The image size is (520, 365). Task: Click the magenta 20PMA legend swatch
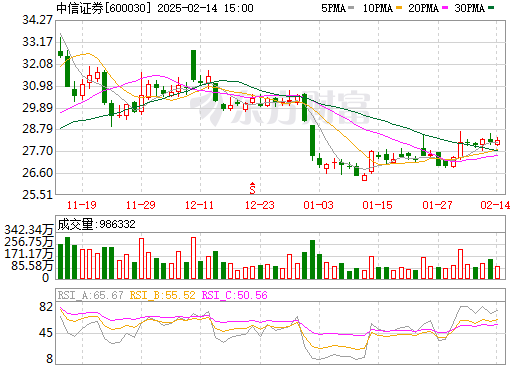[445, 7]
